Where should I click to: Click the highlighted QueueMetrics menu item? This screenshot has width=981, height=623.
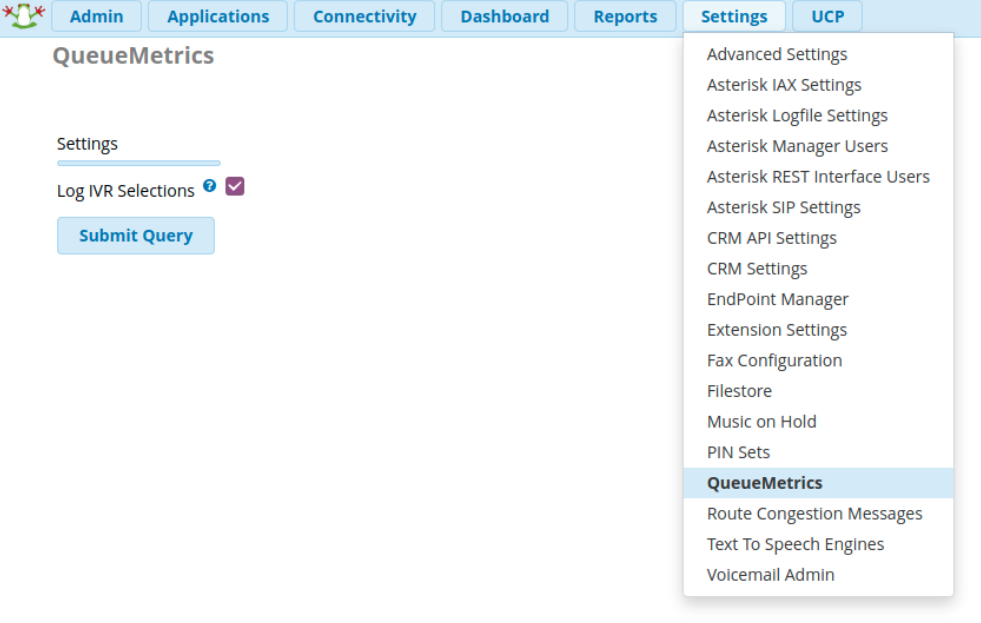[764, 482]
